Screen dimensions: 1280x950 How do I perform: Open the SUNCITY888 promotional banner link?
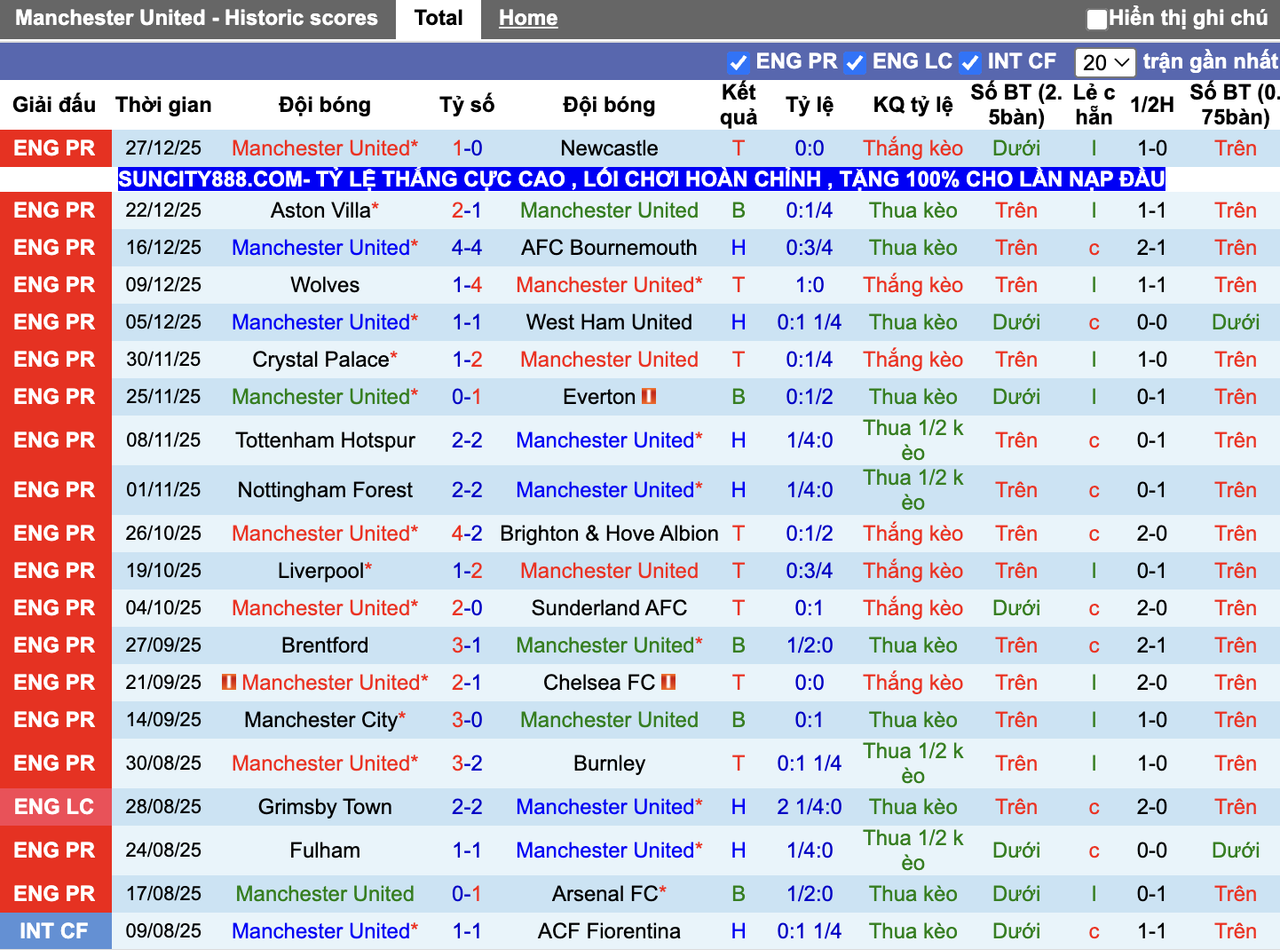(x=640, y=179)
